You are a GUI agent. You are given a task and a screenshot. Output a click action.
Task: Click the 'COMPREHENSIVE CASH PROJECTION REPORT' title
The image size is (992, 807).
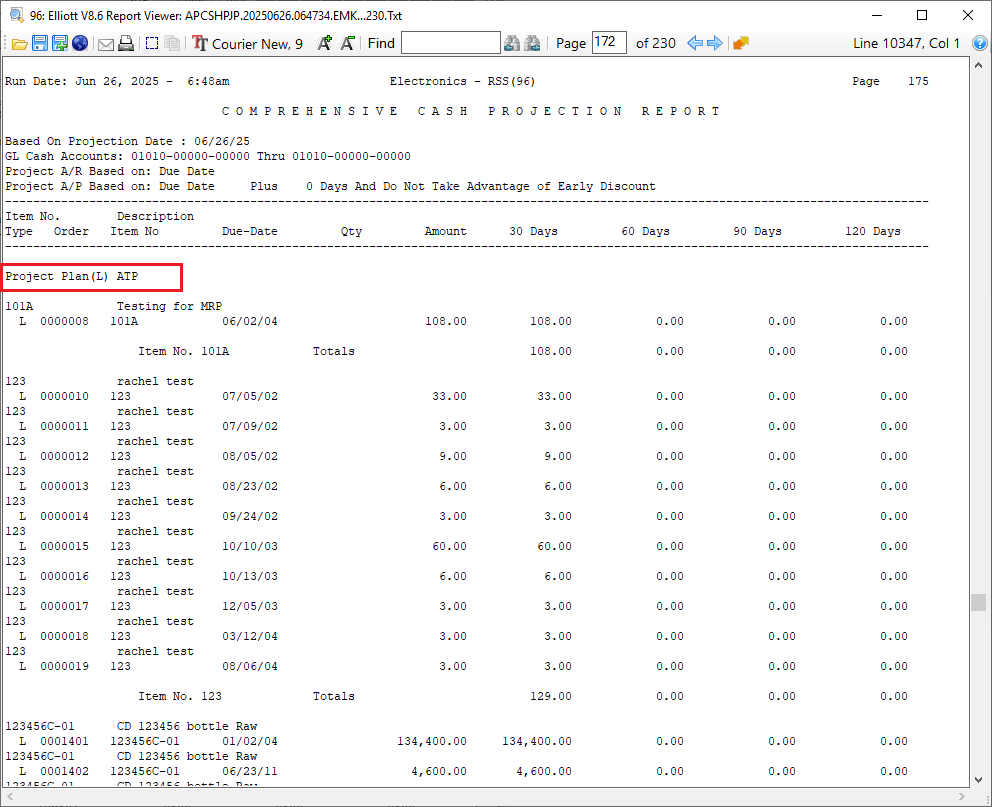(x=471, y=111)
